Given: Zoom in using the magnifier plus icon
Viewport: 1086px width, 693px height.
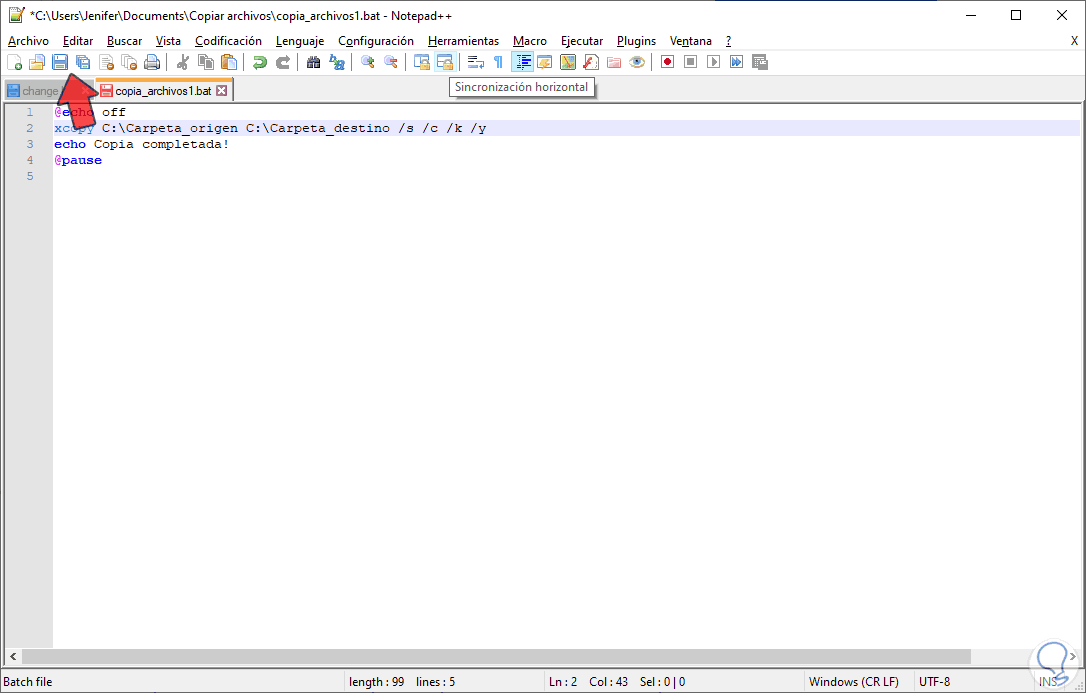Looking at the screenshot, I should (368, 62).
